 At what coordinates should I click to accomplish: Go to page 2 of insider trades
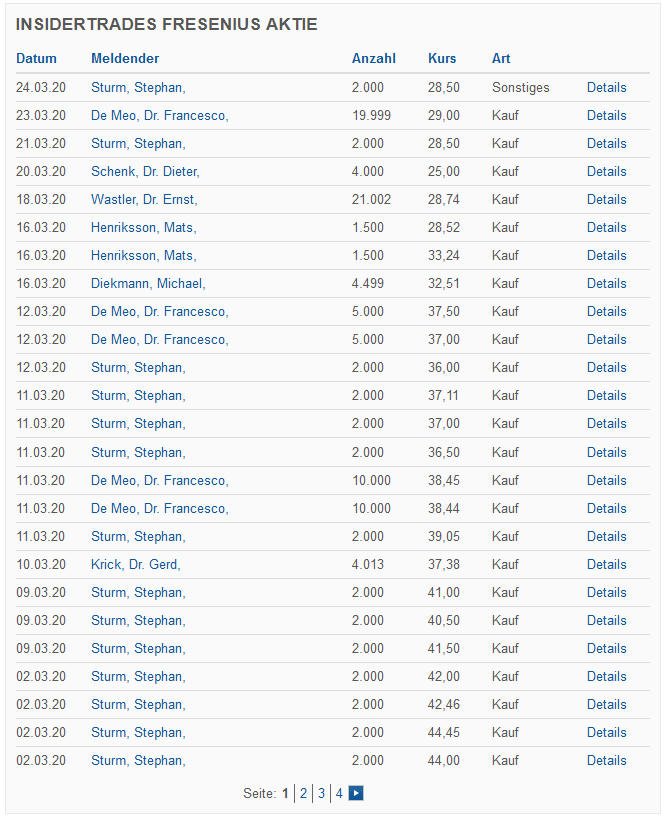[x=303, y=793]
